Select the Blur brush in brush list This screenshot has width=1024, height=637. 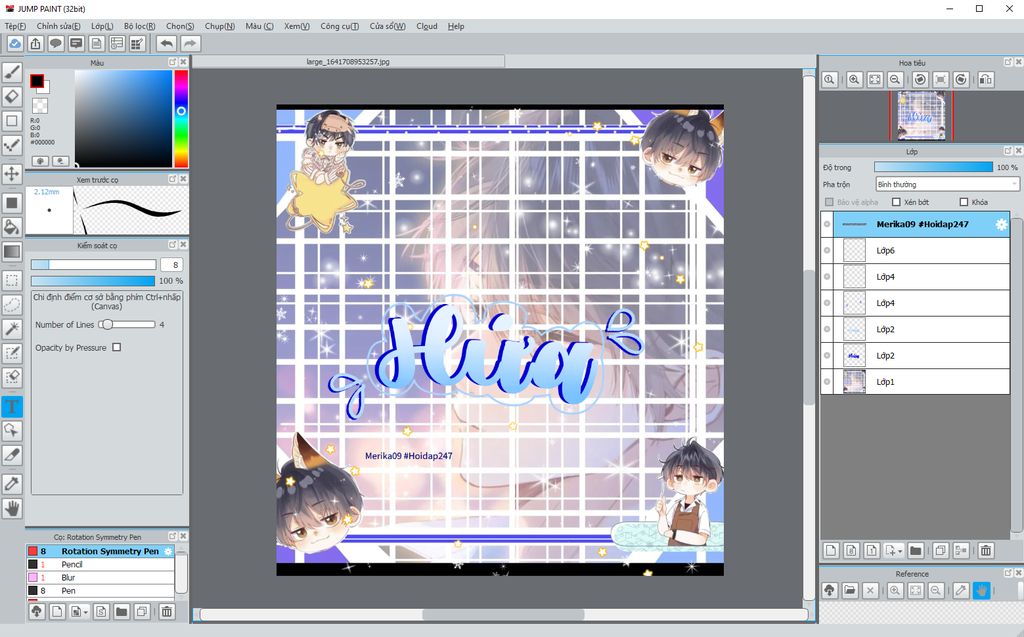(100, 578)
